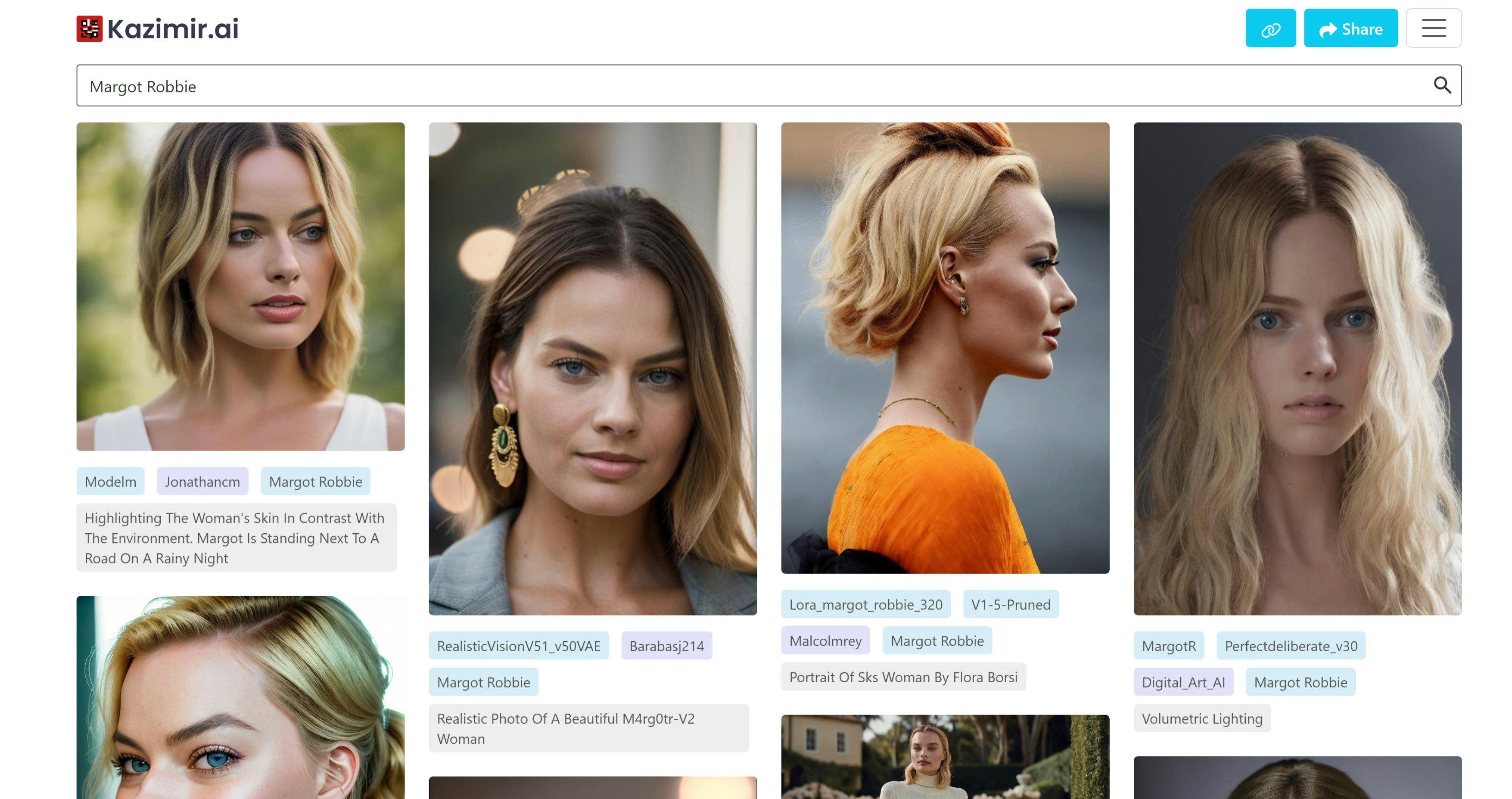Select the Digital_Art_AI user tag
Image resolution: width=1512 pixels, height=799 pixels.
[1183, 683]
